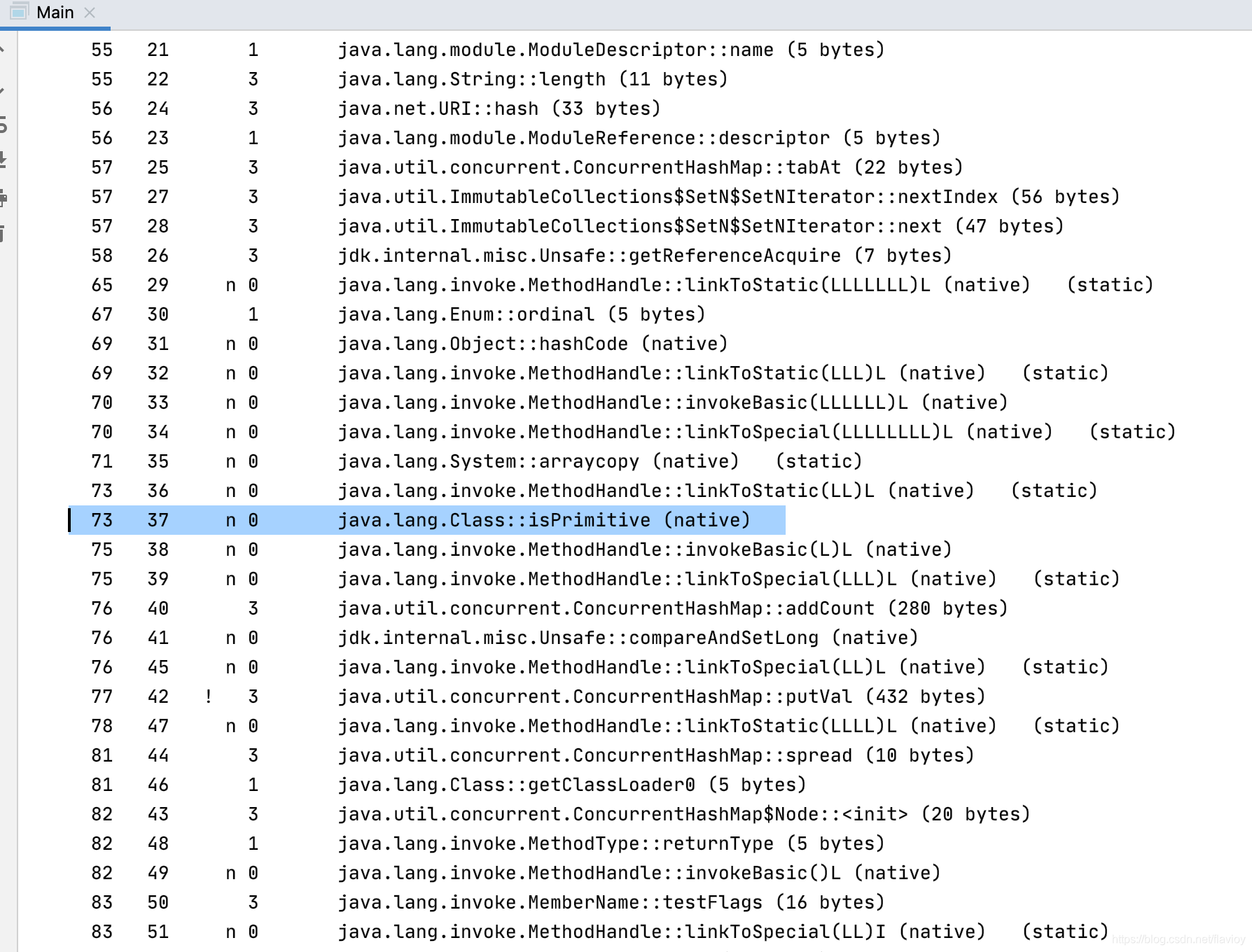Click the java.lang.String::length (11 bytes) line
The image size is (1252, 952).
533,79
